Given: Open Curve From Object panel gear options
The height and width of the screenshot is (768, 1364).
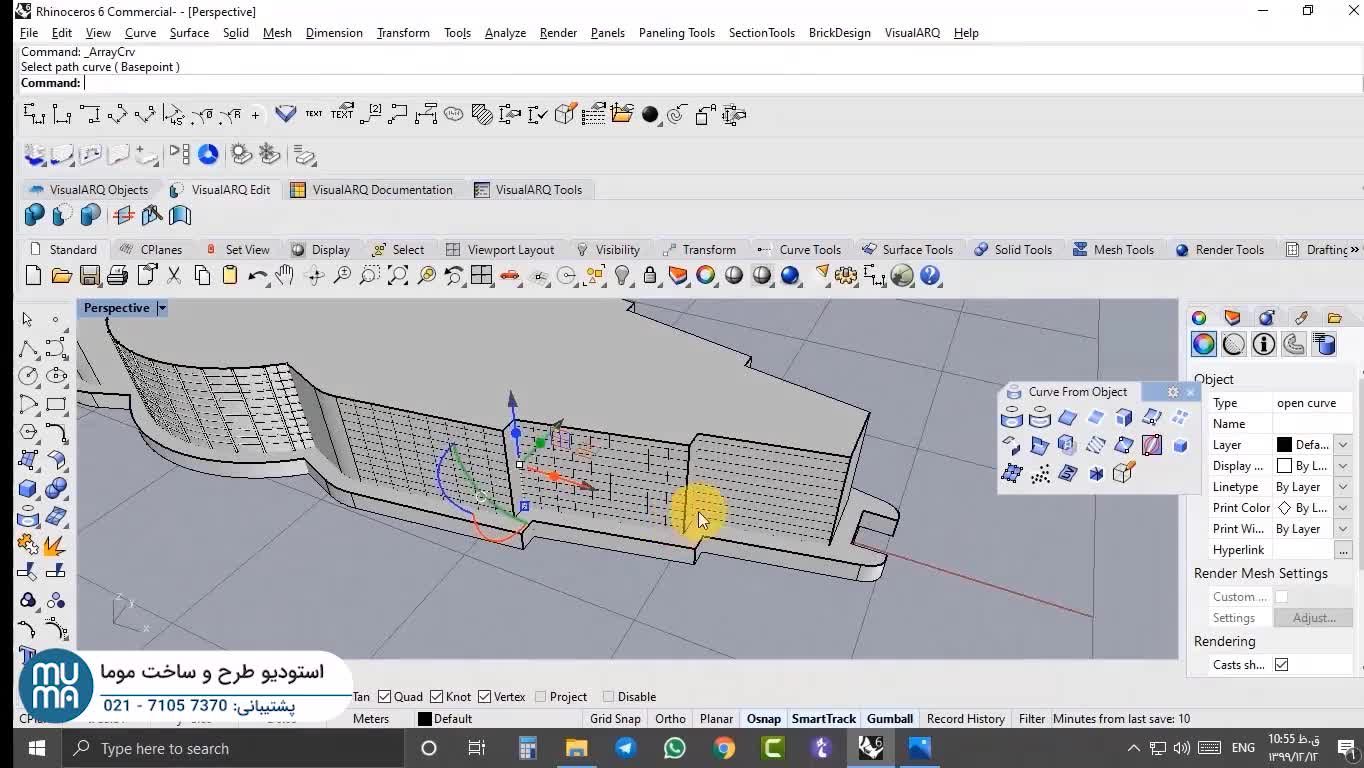Looking at the screenshot, I should click(1173, 392).
